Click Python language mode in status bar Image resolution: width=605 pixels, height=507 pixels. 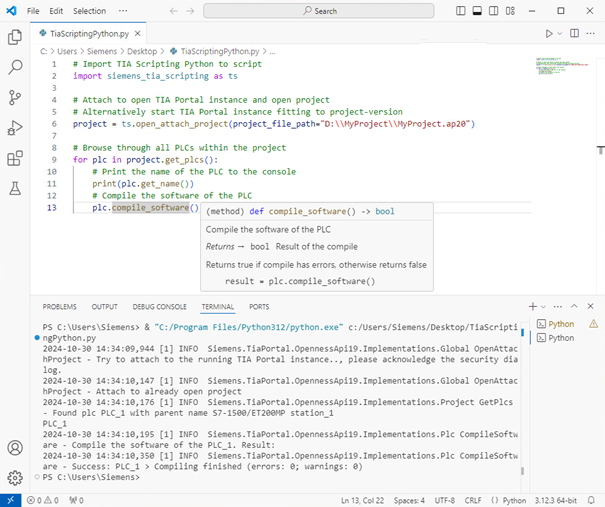[514, 500]
